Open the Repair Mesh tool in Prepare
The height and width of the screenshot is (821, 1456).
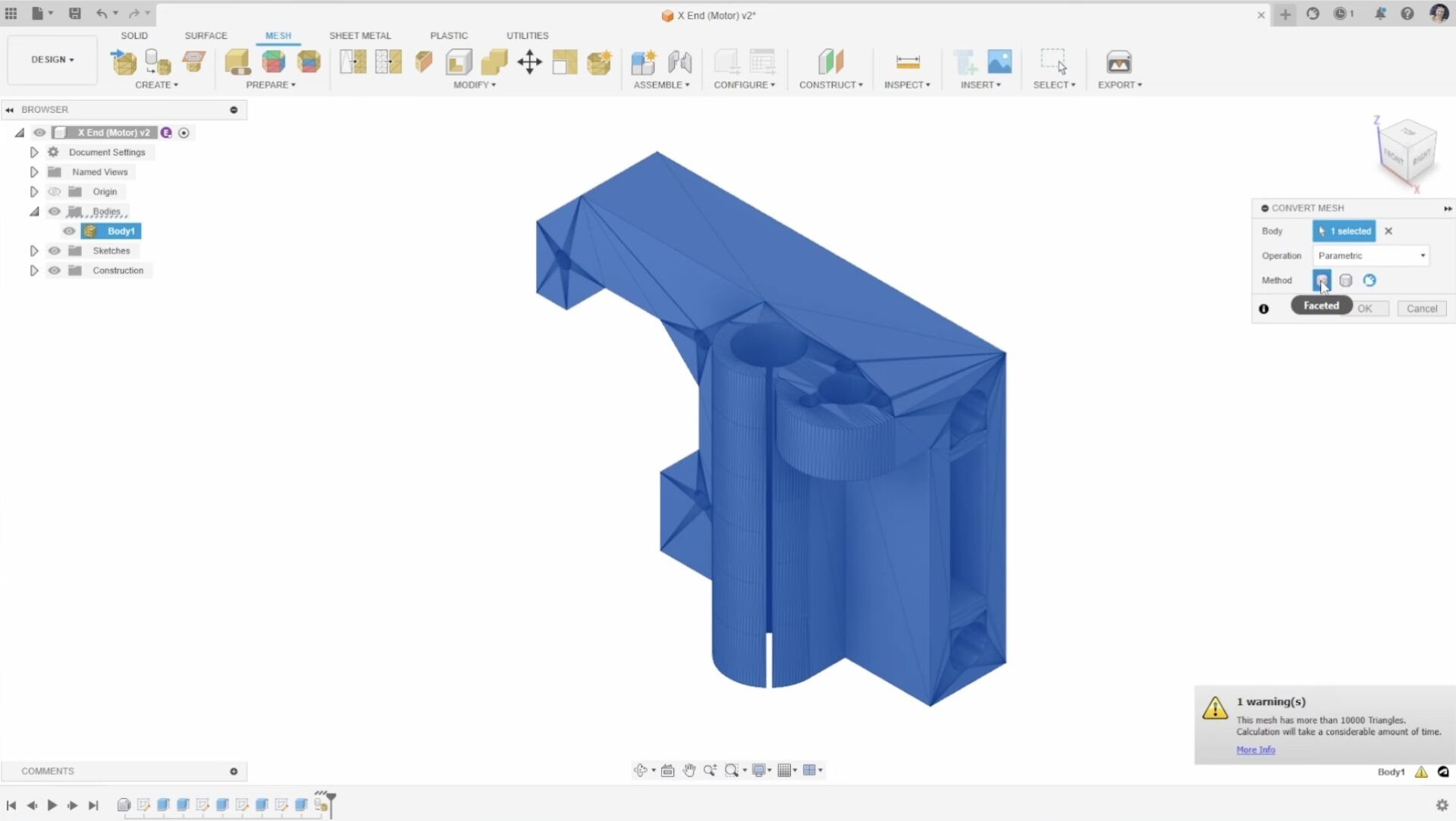pyautogui.click(x=237, y=63)
